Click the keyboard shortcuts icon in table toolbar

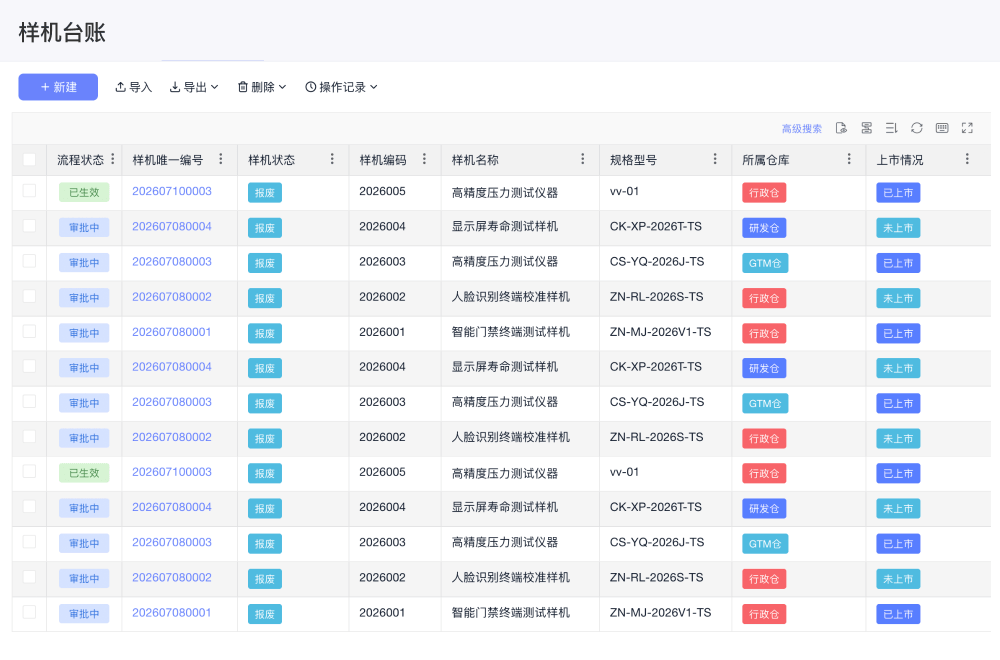coord(942,128)
